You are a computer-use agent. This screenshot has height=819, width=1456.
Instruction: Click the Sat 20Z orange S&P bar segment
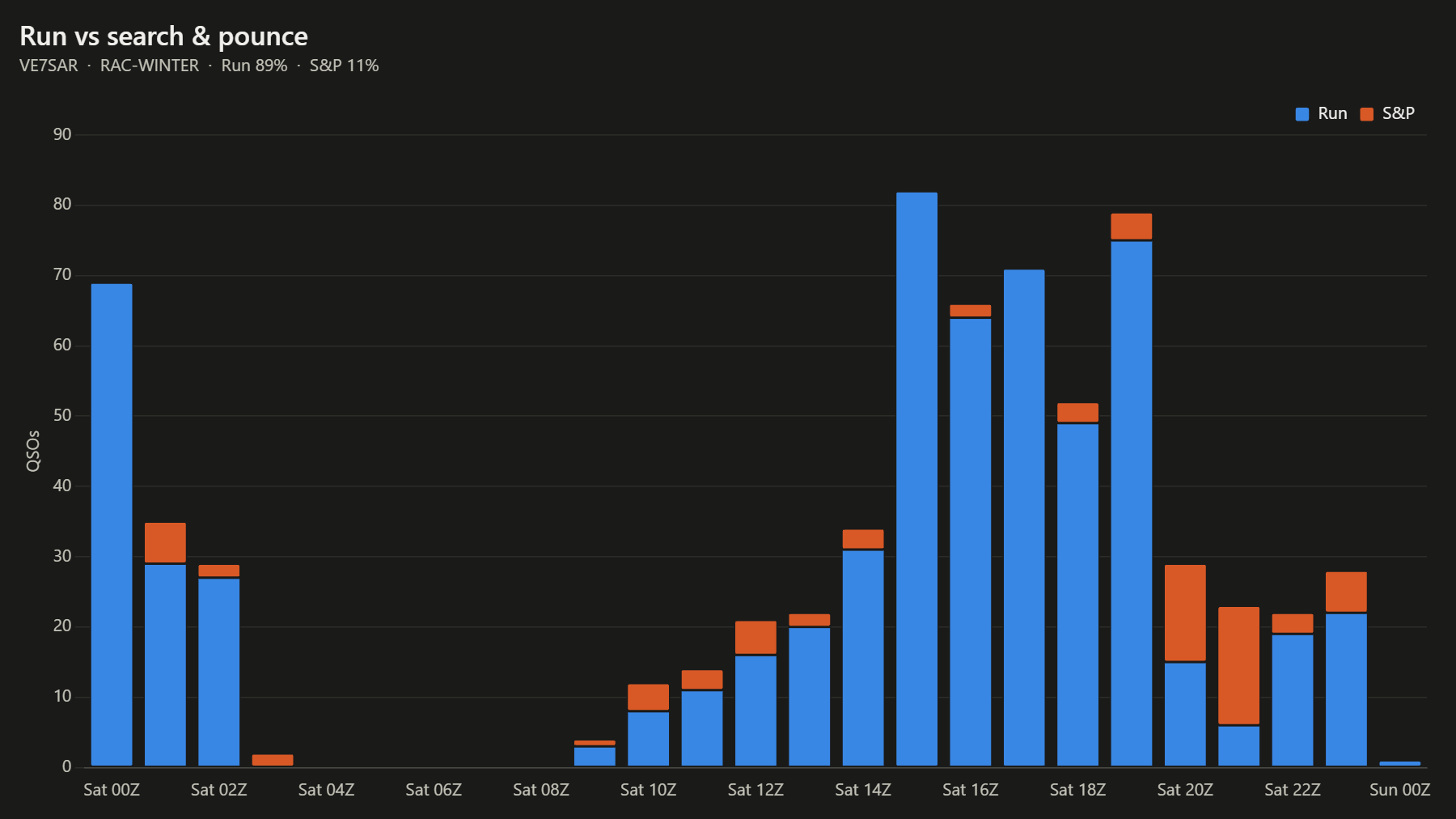point(1185,613)
